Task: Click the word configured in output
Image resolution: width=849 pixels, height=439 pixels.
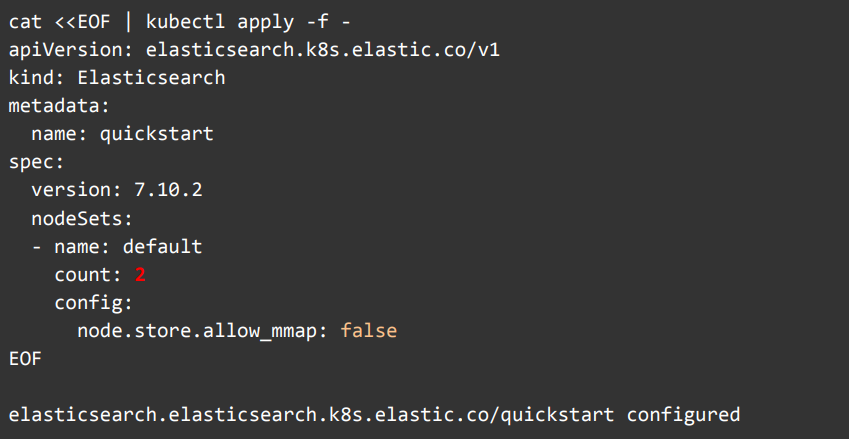Action: 683,413
